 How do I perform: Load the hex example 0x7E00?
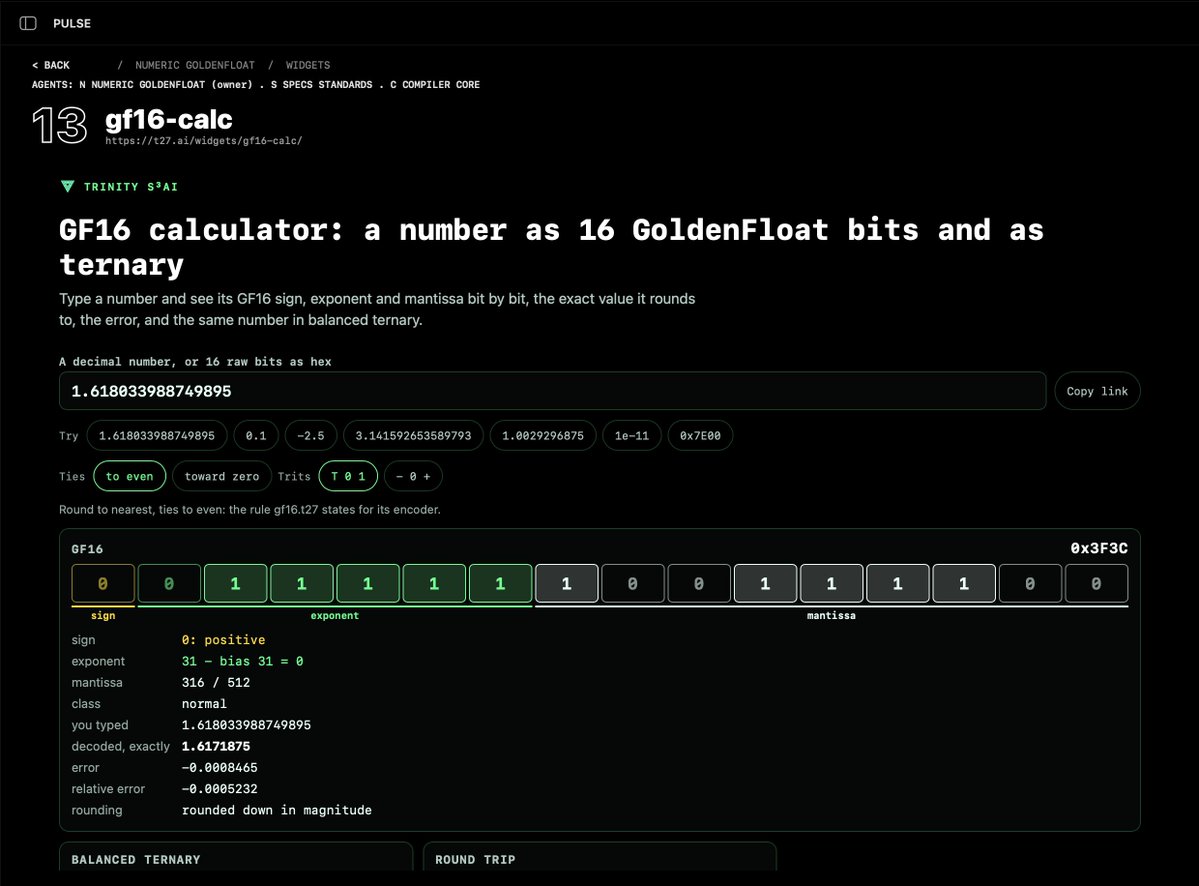[700, 435]
